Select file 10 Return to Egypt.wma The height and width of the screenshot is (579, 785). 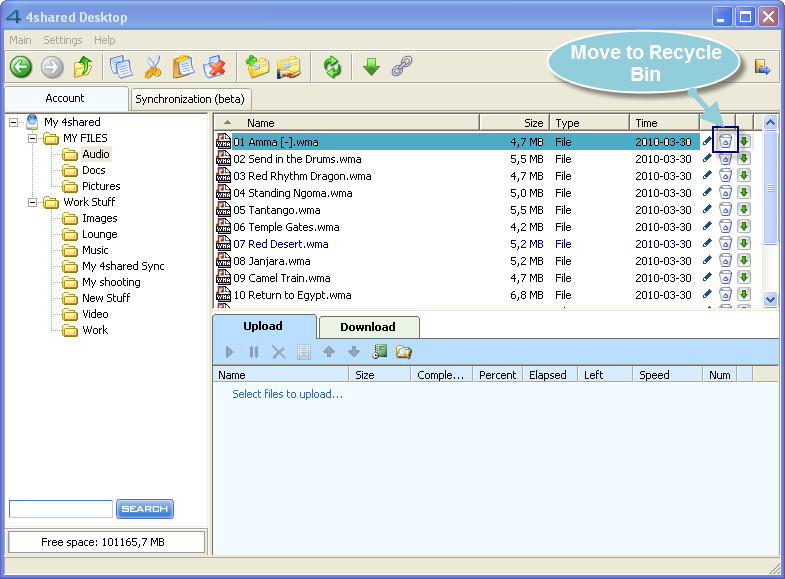(292, 295)
